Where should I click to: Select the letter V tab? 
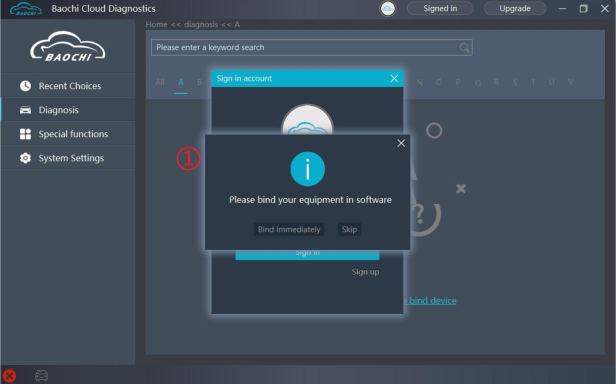click(x=570, y=82)
